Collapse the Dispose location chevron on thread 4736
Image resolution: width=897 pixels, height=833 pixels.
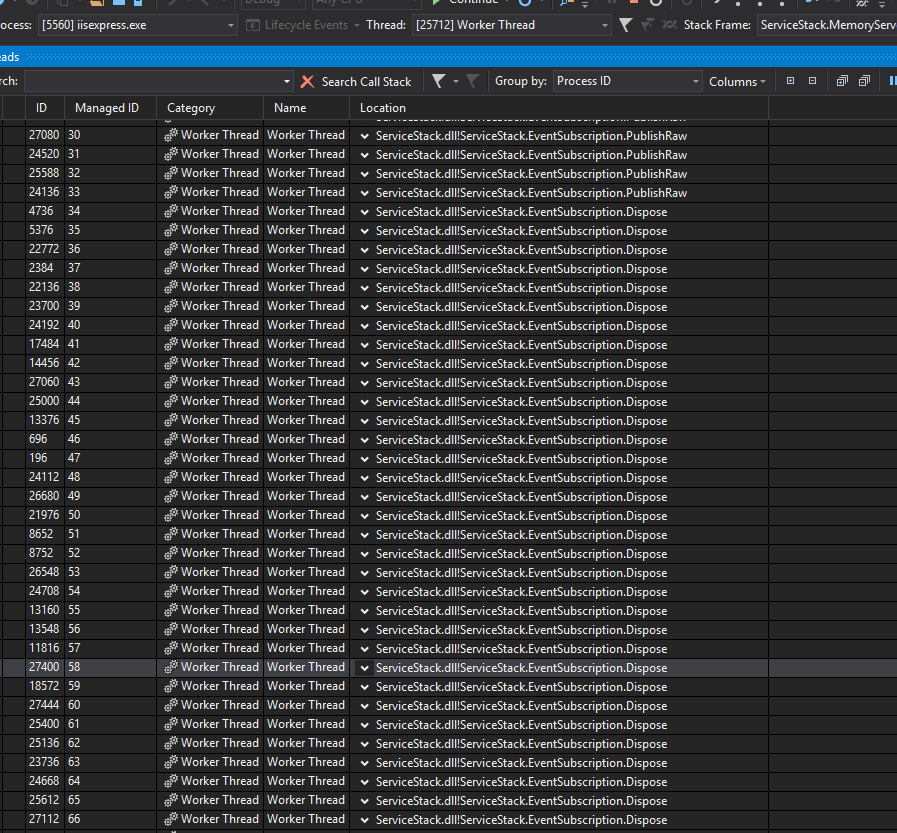pyautogui.click(x=363, y=211)
